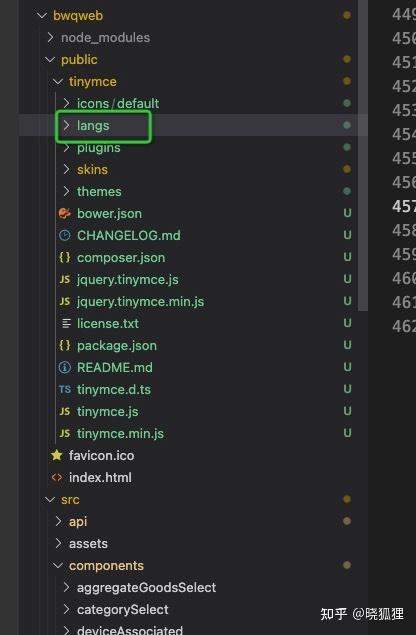The width and height of the screenshot is (416, 635).
Task: Expand the node_modules folder
Action: (x=50, y=37)
